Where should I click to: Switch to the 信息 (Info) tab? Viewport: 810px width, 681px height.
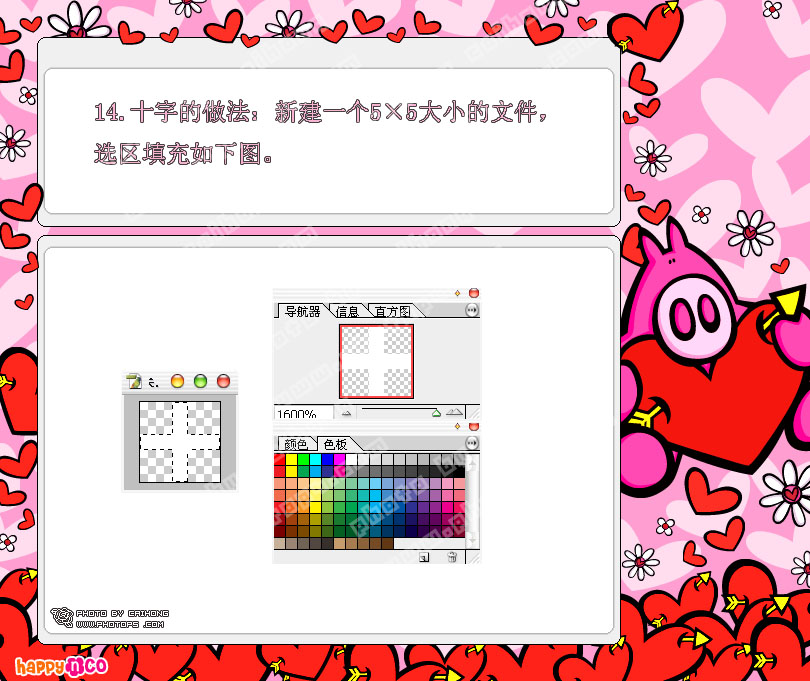tap(347, 311)
